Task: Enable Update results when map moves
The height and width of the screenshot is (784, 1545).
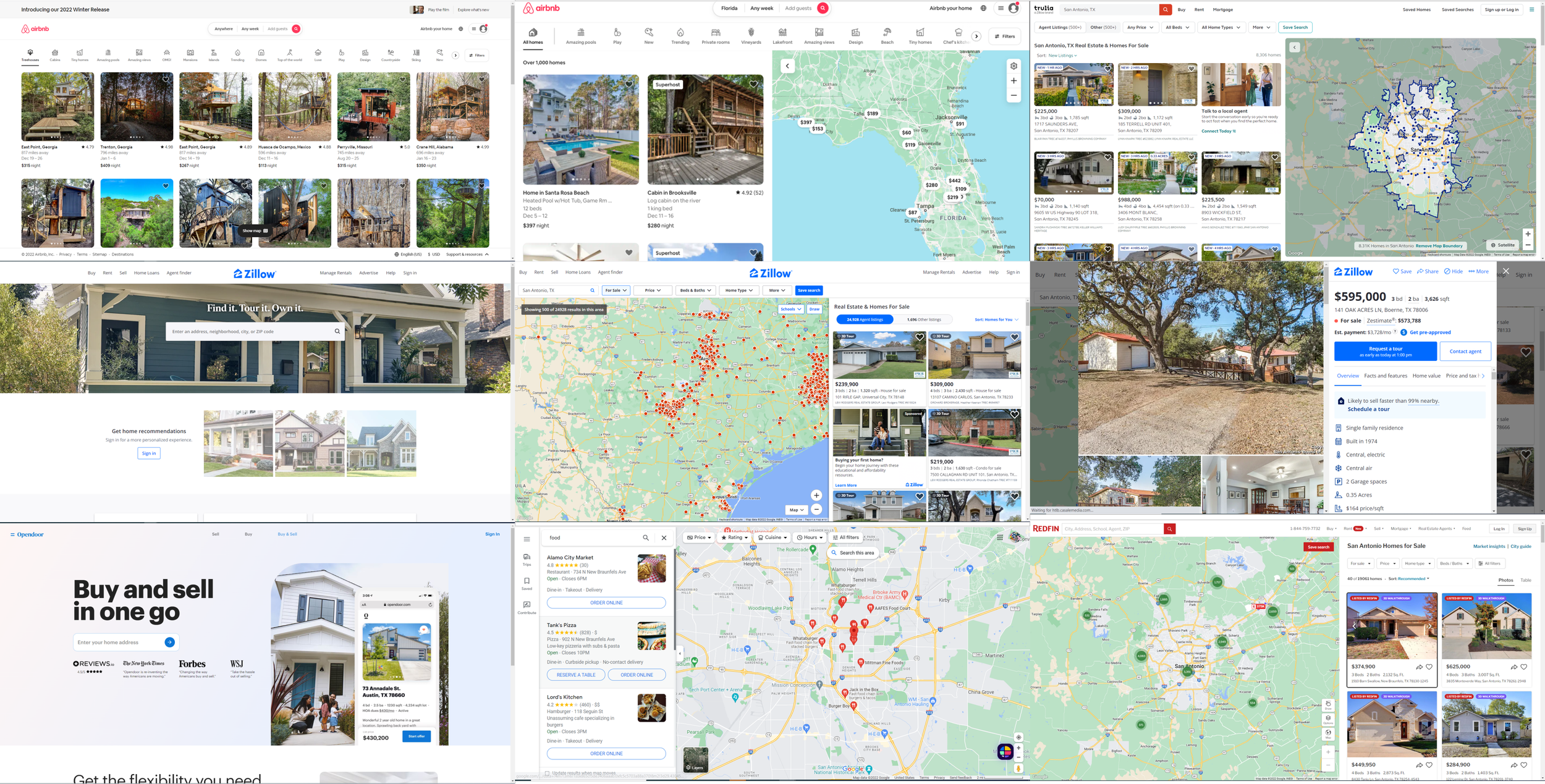Action: [x=548, y=773]
